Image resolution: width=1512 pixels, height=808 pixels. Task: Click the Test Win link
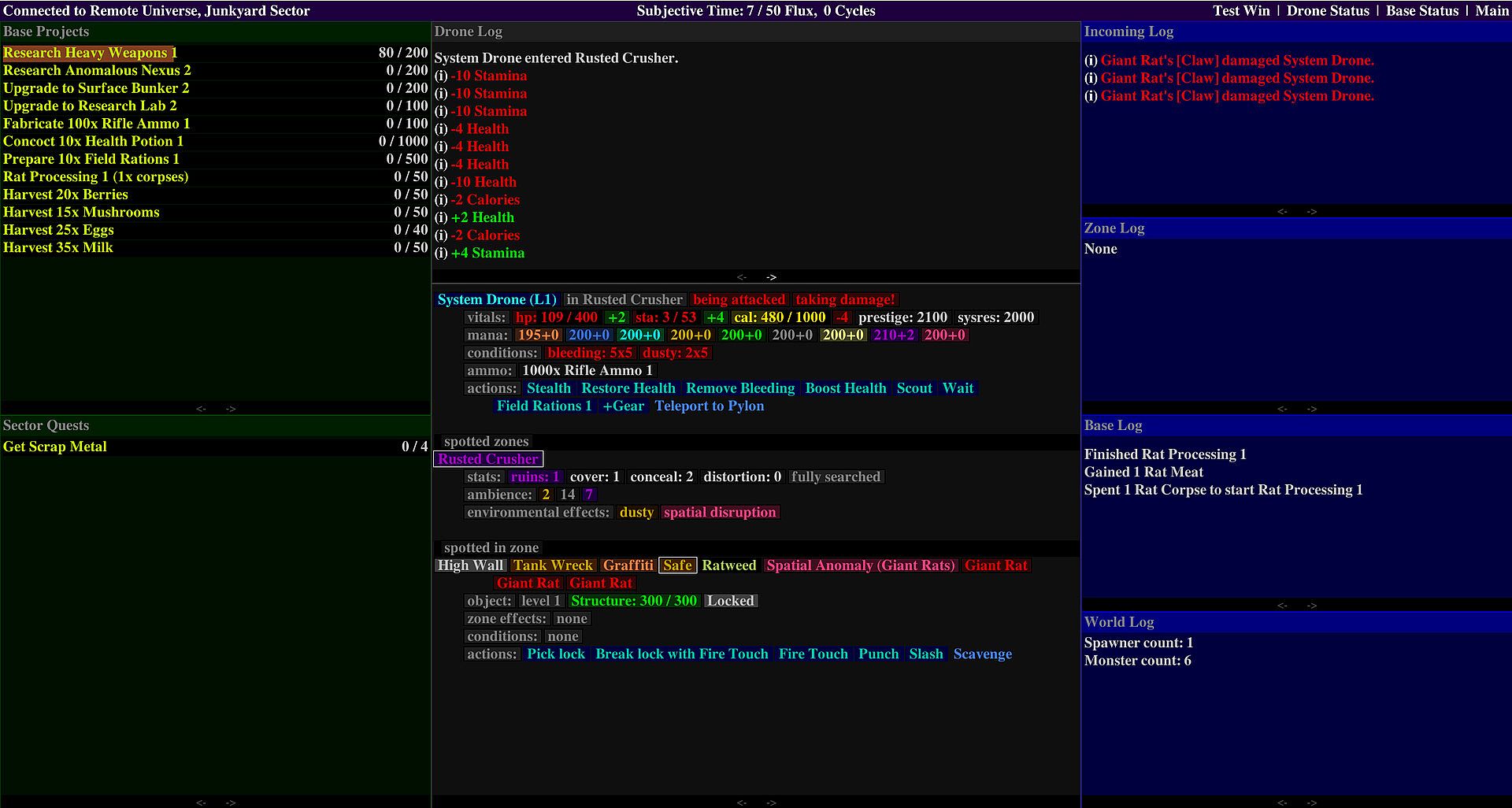[1240, 11]
